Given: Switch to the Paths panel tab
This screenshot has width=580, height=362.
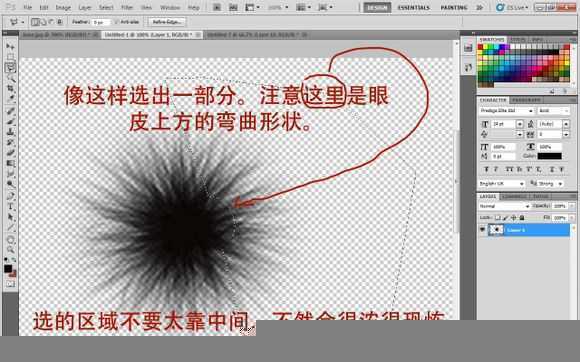Looking at the screenshot, I should point(540,196).
